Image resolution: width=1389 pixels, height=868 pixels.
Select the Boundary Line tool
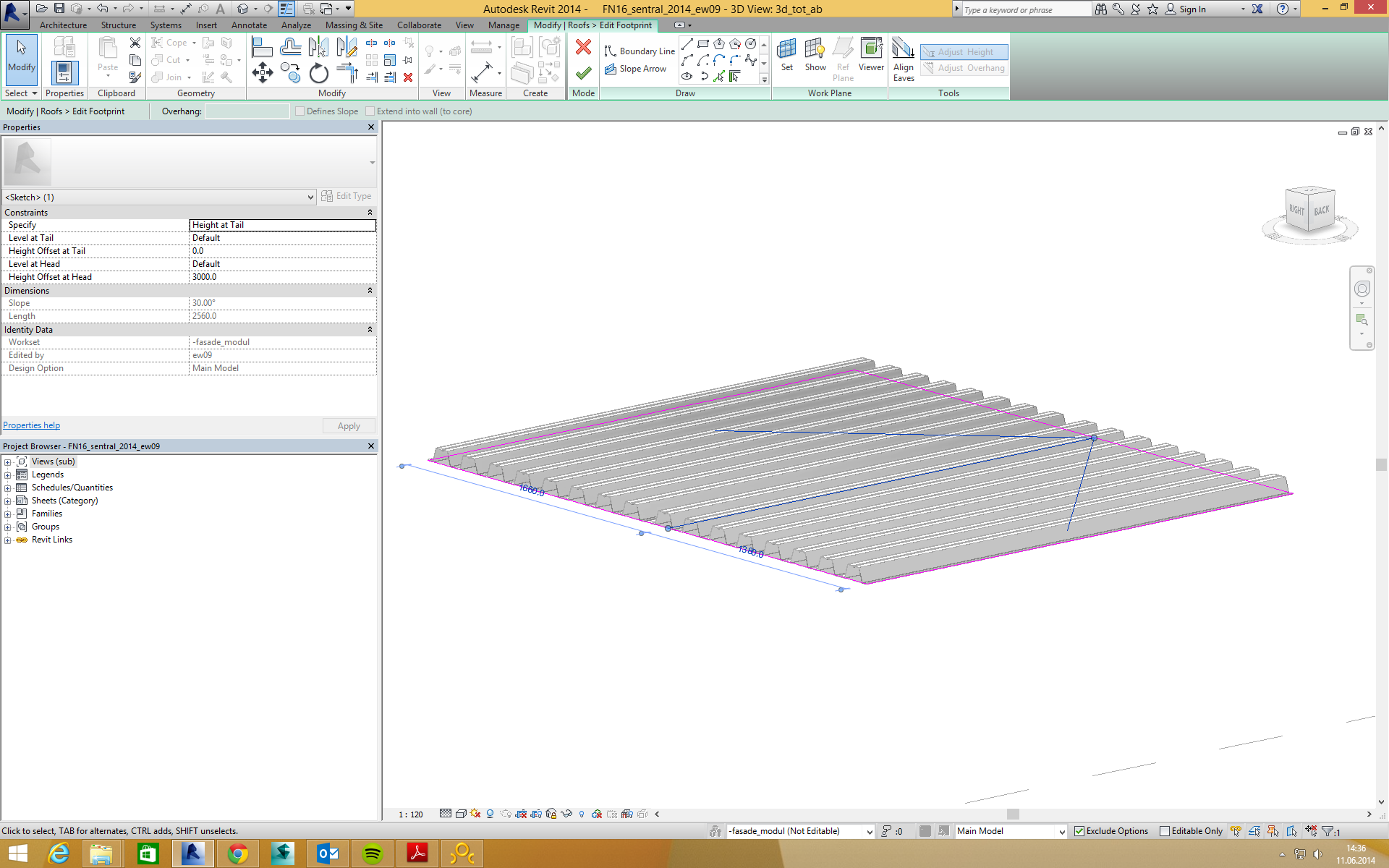point(640,51)
